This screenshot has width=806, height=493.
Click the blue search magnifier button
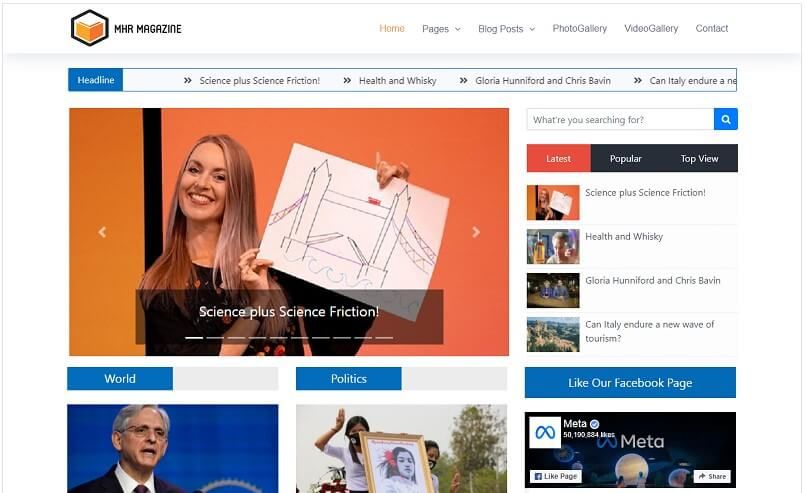pyautogui.click(x=726, y=119)
